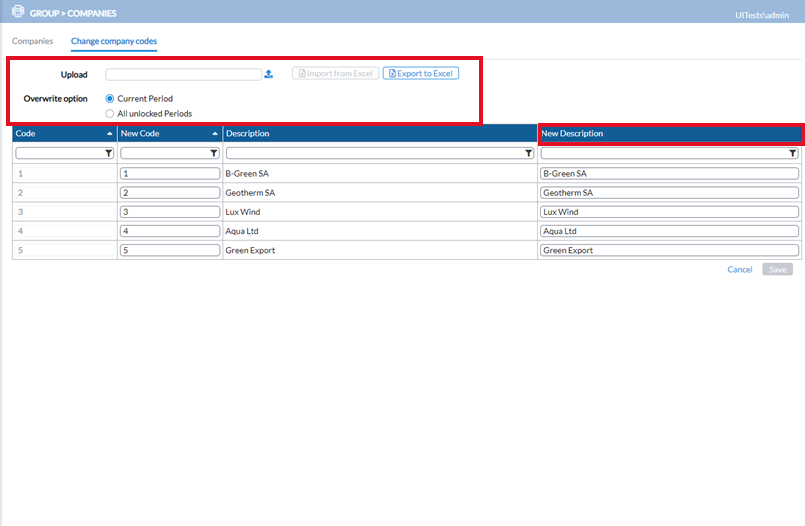Click the Import from Excel button

point(336,73)
